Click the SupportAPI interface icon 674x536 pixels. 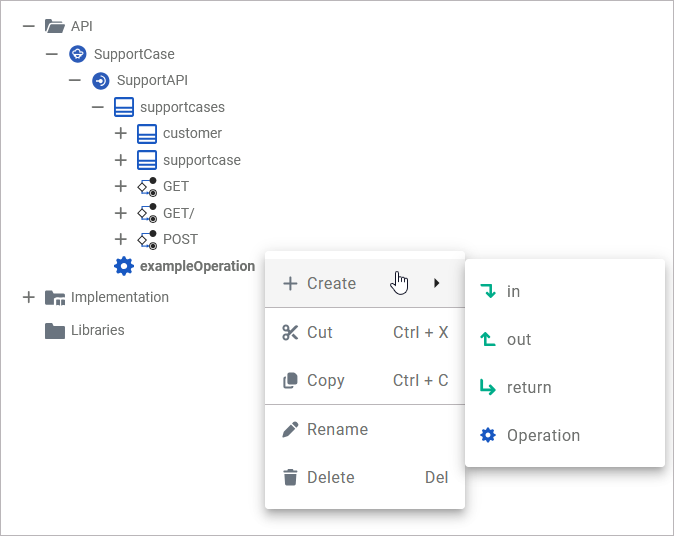pos(101,80)
